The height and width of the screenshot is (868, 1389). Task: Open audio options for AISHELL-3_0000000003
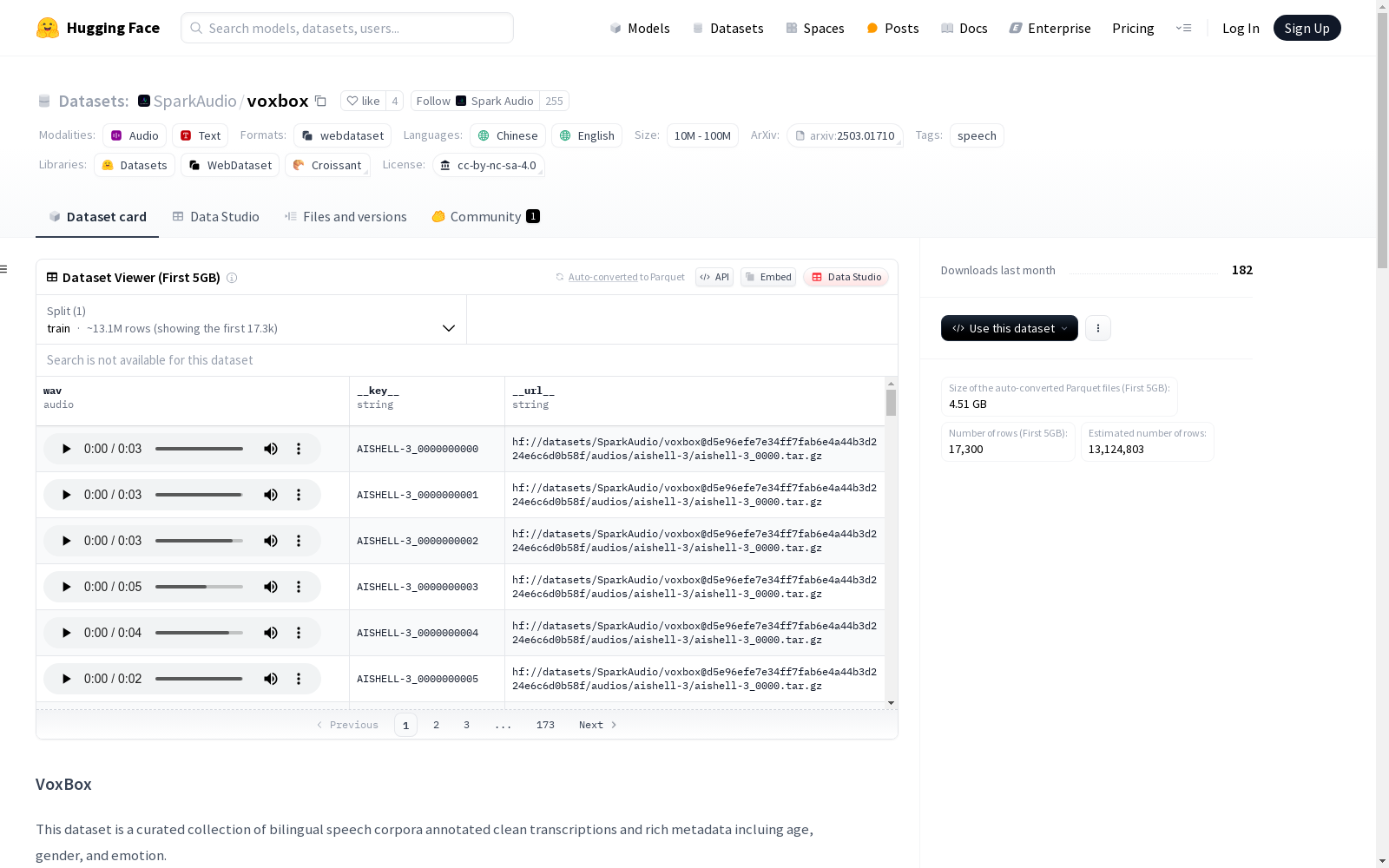click(x=299, y=587)
